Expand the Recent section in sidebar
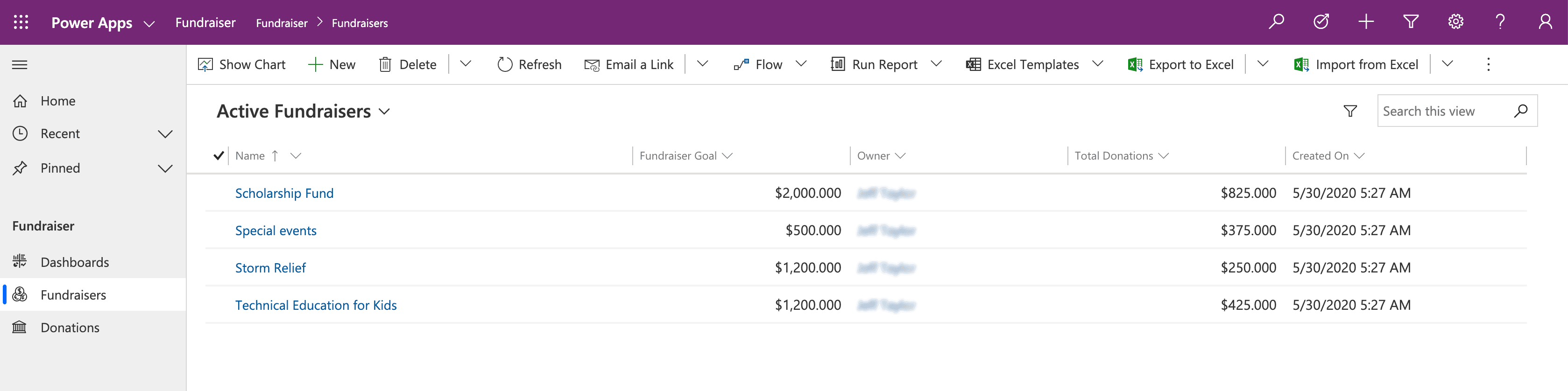This screenshot has height=391, width=1568. click(165, 134)
